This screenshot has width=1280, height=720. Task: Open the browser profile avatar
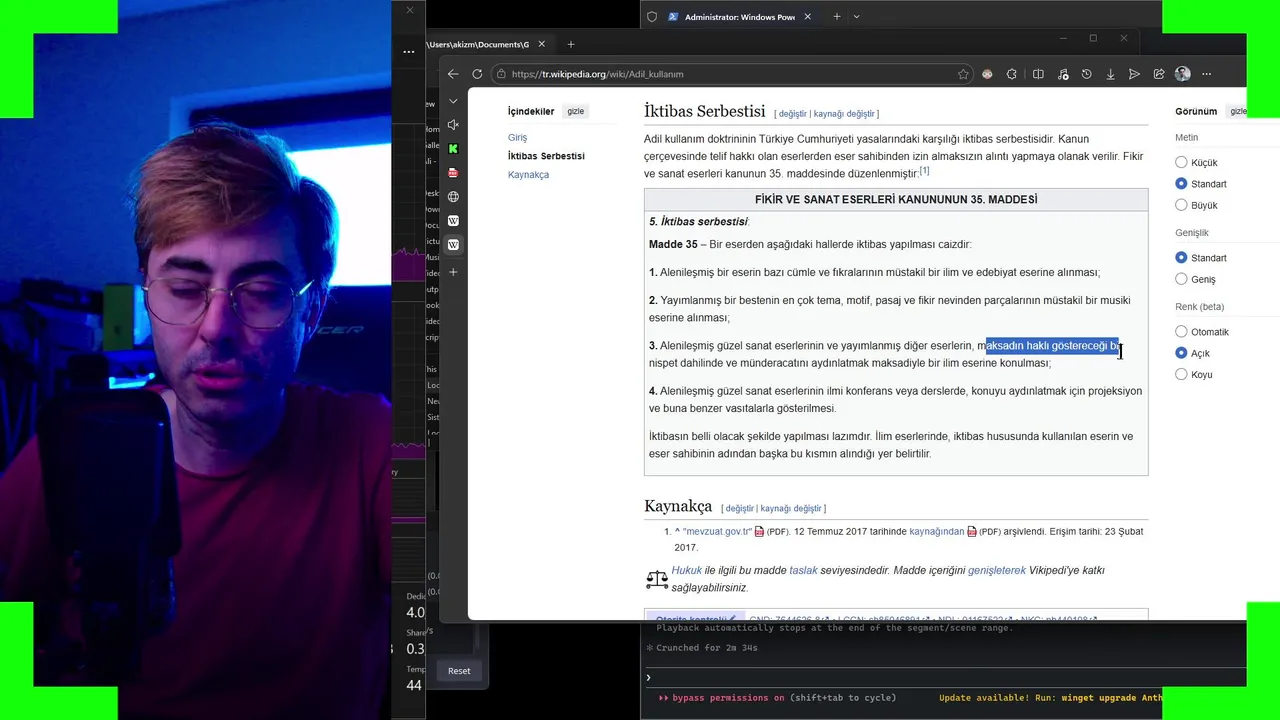(x=1183, y=74)
